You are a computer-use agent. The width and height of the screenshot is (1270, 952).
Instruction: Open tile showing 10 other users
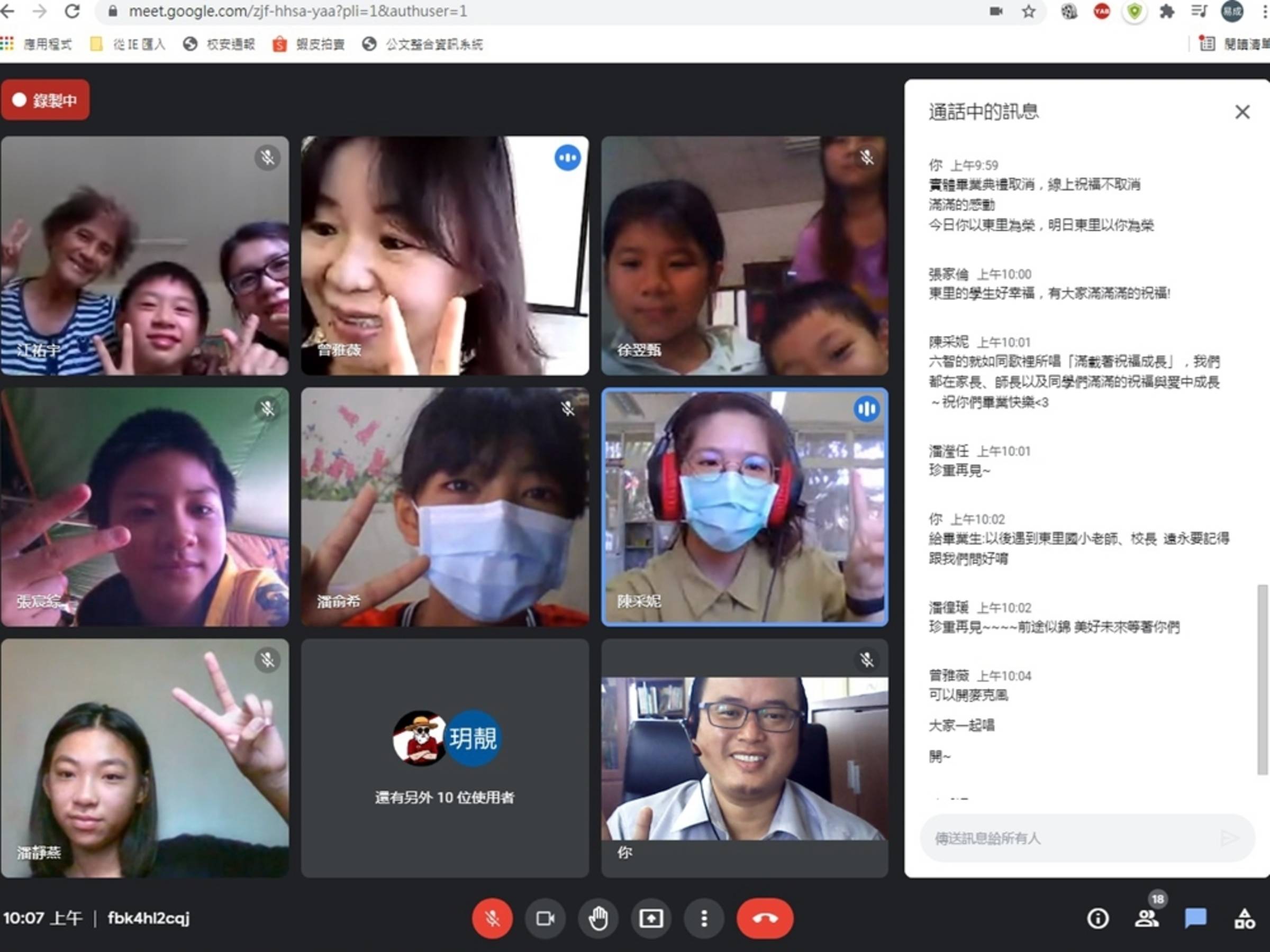tap(445, 758)
